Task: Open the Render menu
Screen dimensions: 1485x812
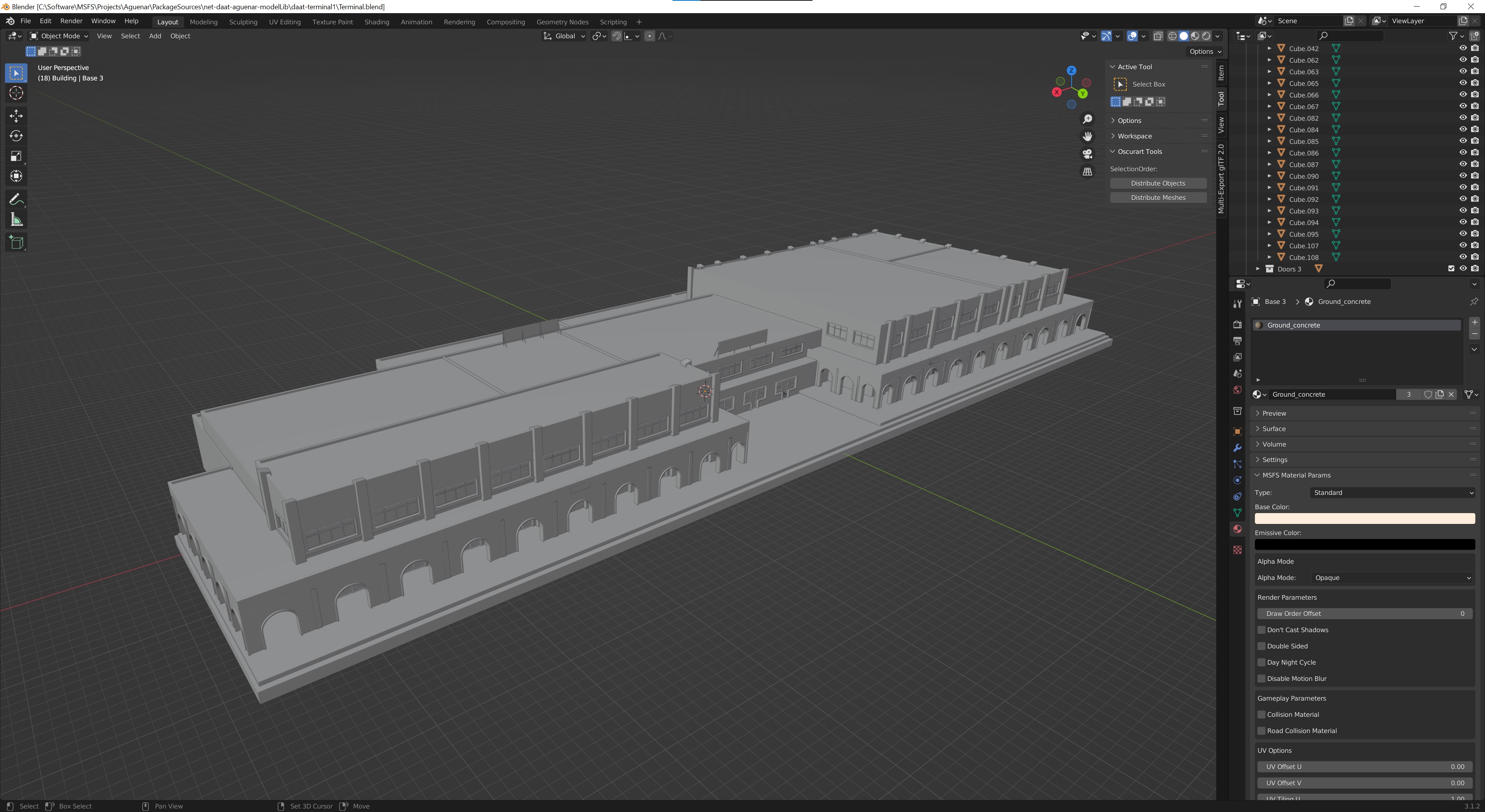Action: tap(71, 21)
